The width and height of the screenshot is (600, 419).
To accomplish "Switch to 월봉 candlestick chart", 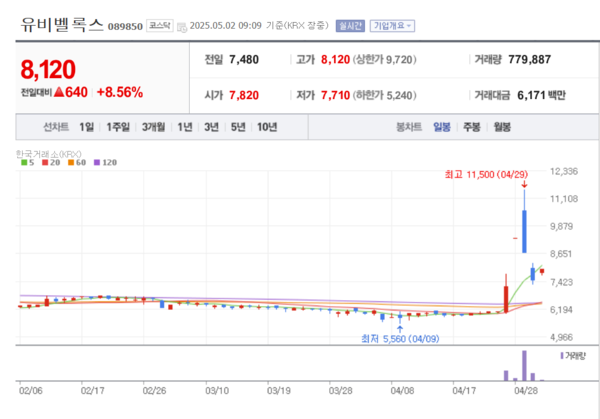I will [502, 127].
